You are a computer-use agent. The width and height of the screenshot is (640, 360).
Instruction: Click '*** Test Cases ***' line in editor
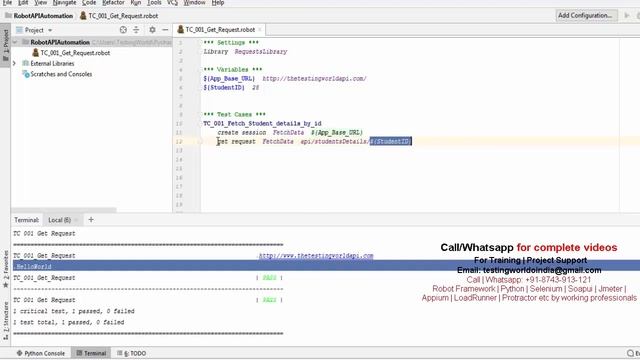[x=234, y=114]
